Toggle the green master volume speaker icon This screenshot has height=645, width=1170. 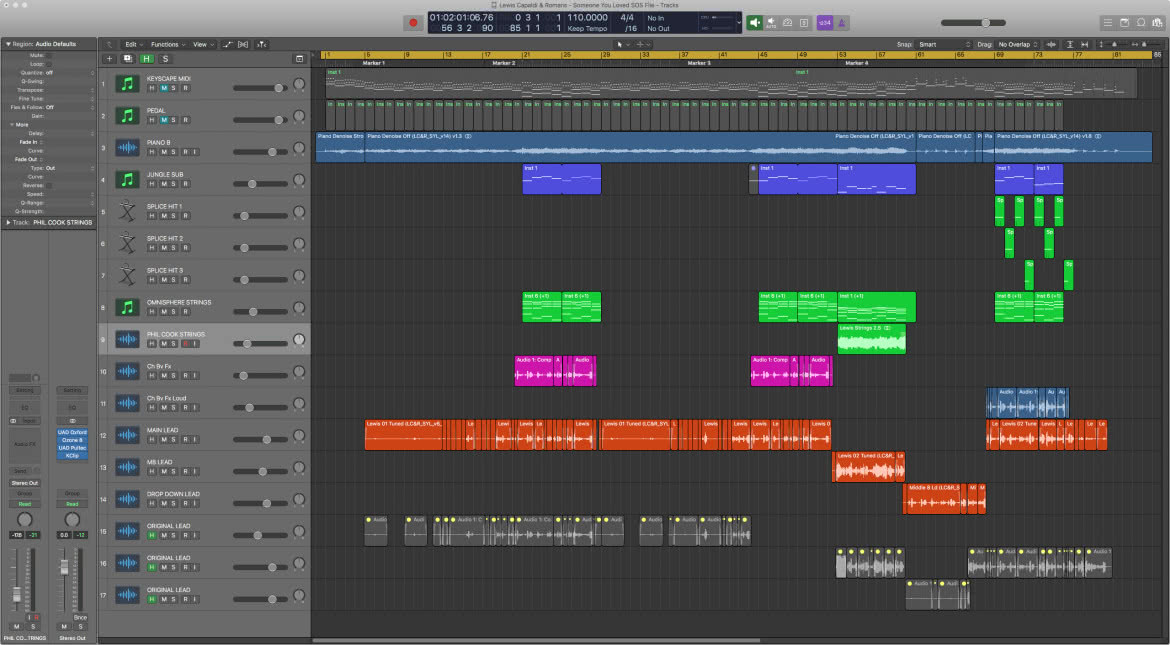tap(755, 23)
